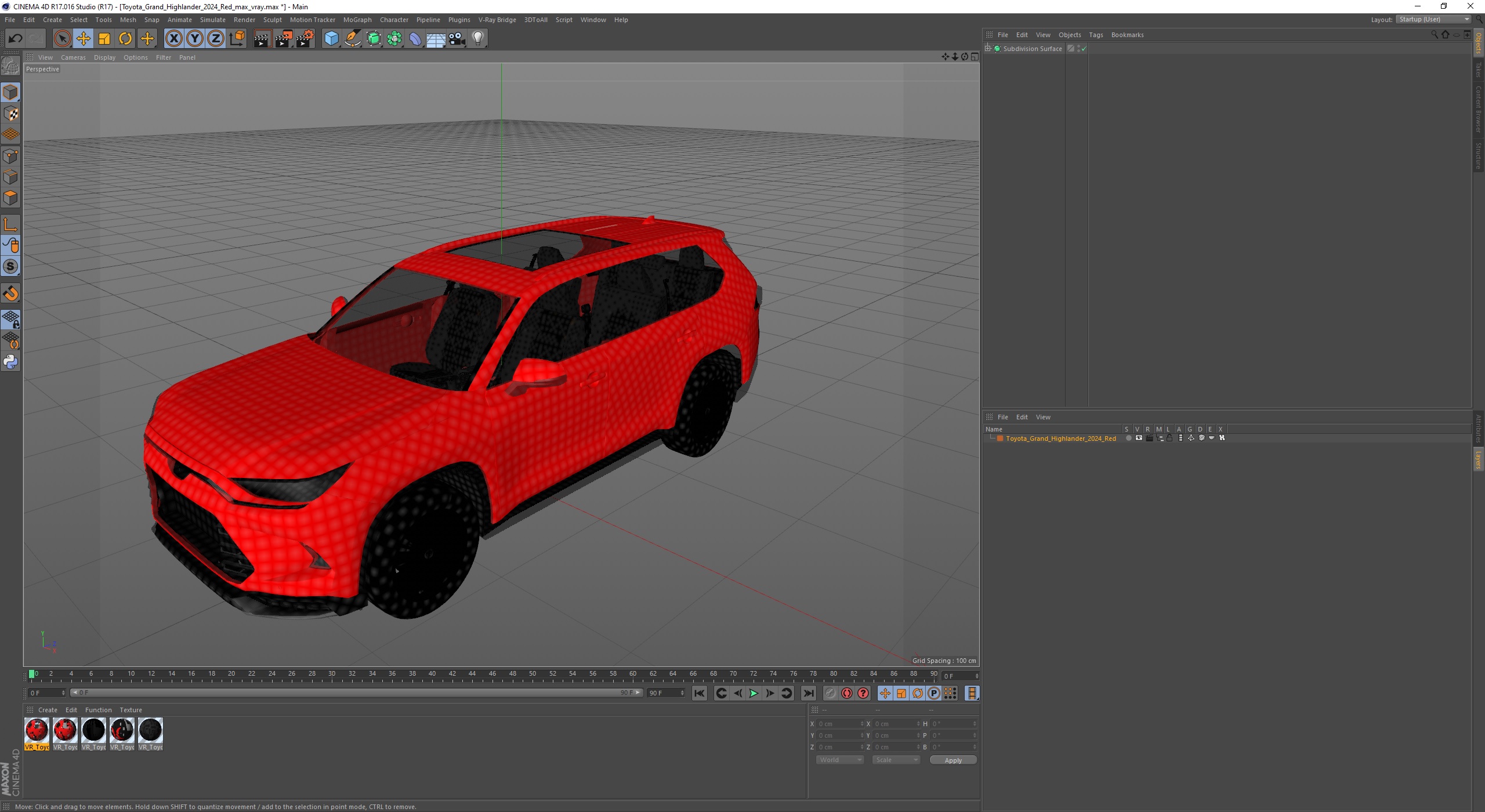Expand the Objects panel menu
Image resolution: width=1485 pixels, height=812 pixels.
pyautogui.click(x=1069, y=34)
